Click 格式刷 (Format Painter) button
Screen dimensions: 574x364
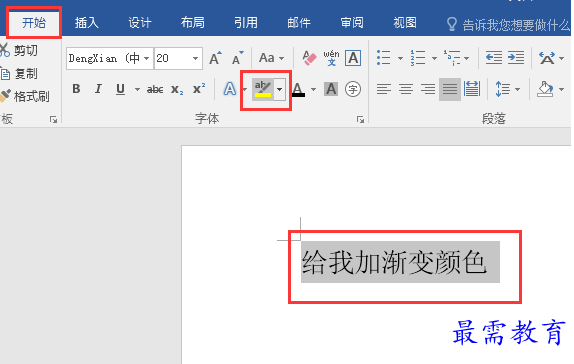tap(25, 96)
